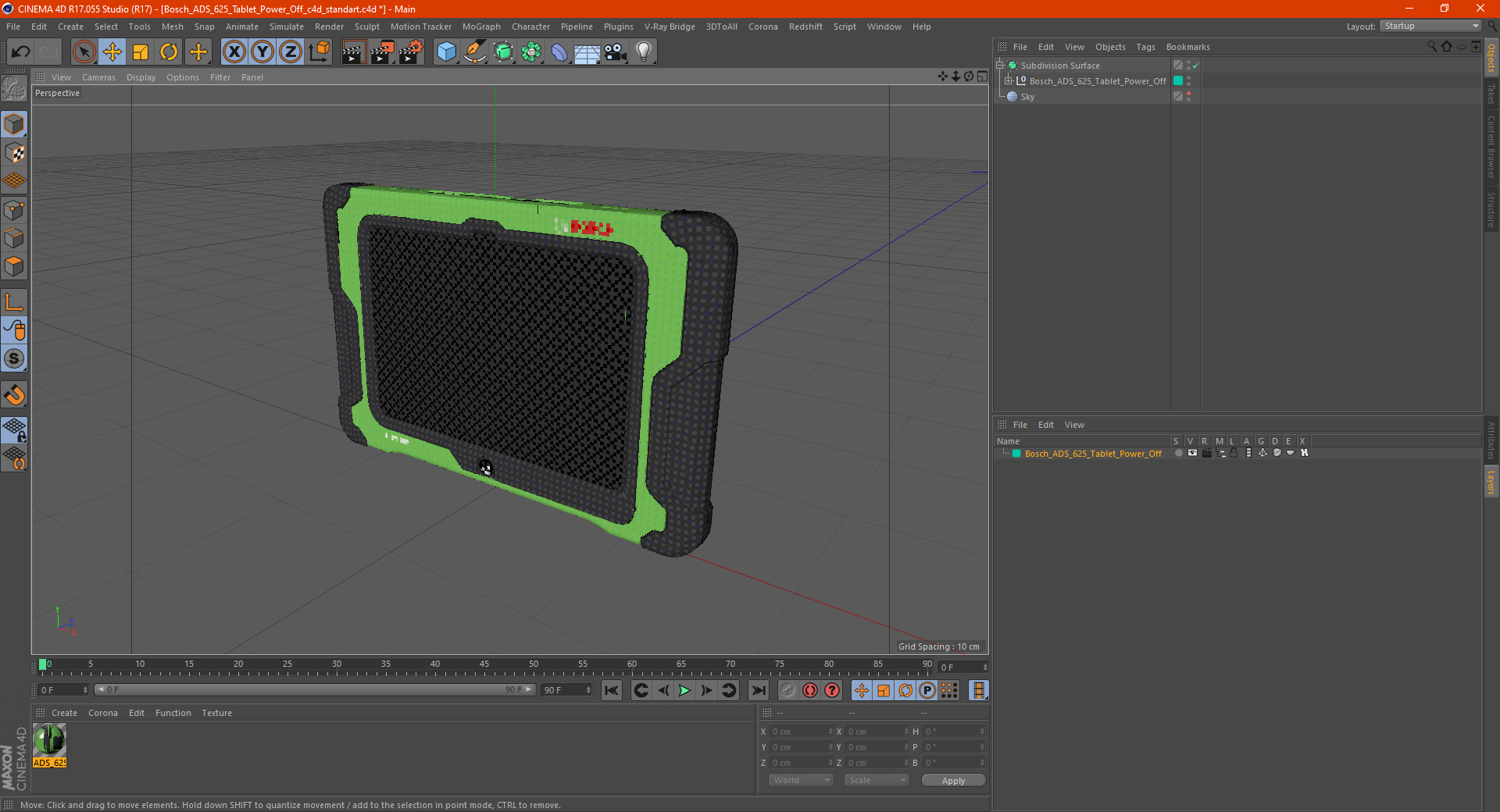Open the MoGraph menu
Image resolution: width=1500 pixels, height=812 pixels.
click(481, 27)
